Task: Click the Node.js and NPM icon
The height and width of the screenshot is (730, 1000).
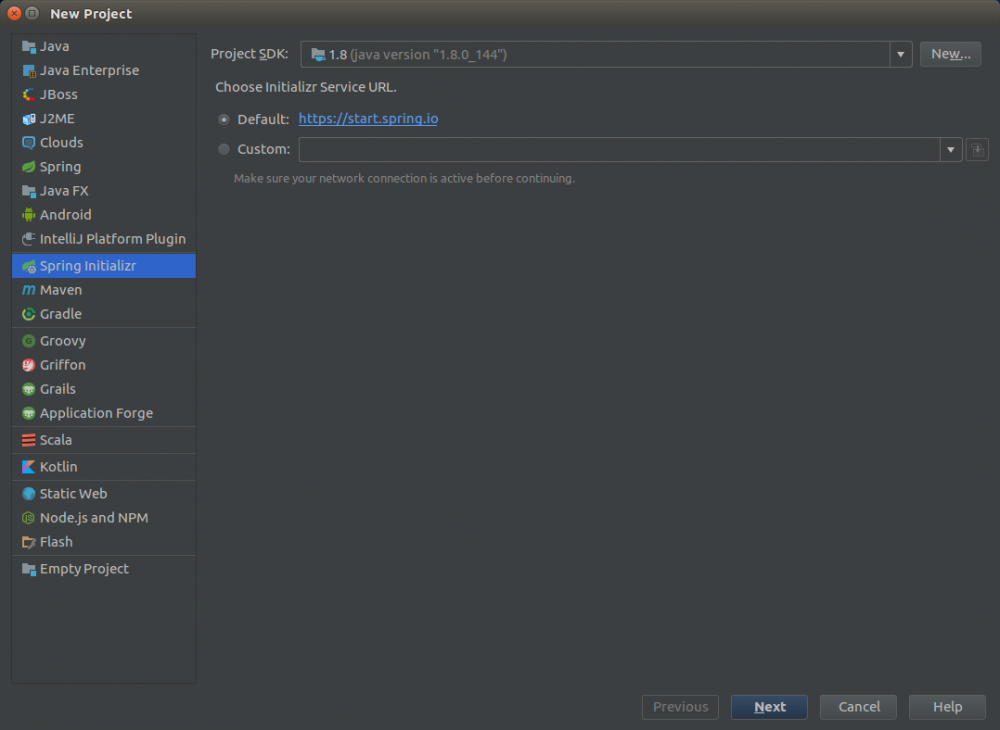Action: pos(29,518)
